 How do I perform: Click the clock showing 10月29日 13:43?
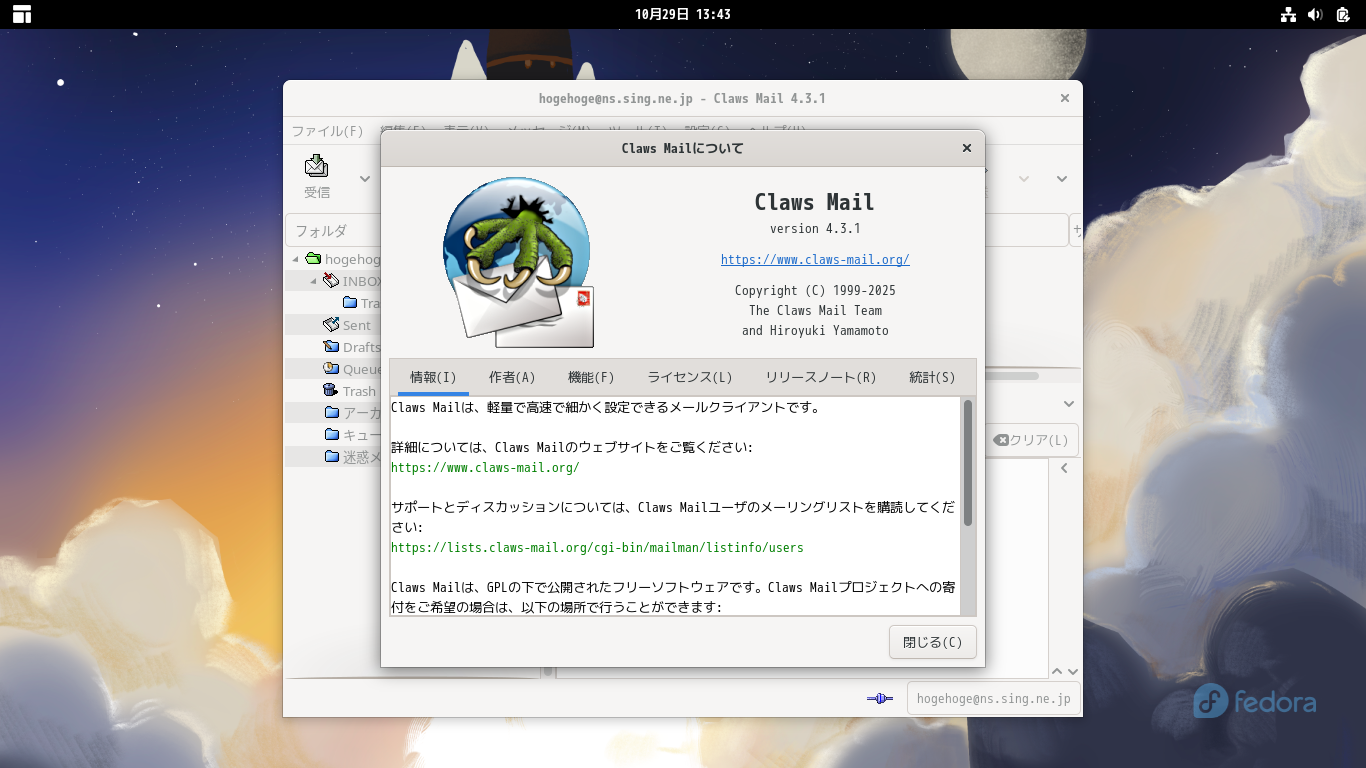(683, 14)
